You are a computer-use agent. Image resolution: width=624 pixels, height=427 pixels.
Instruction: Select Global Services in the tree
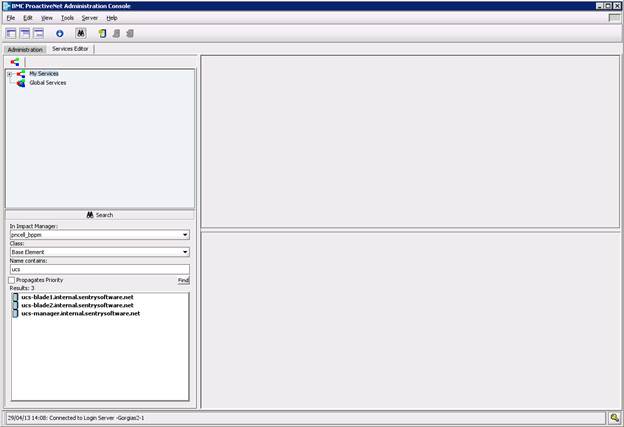pos(47,83)
